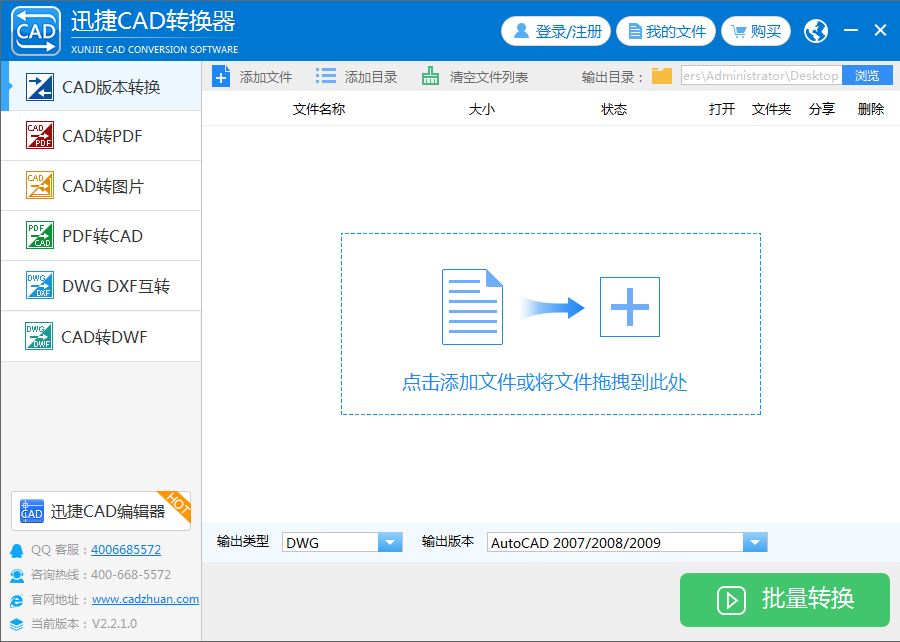
Task: Click the 清空文件列表 label
Action: pyautogui.click(x=488, y=77)
